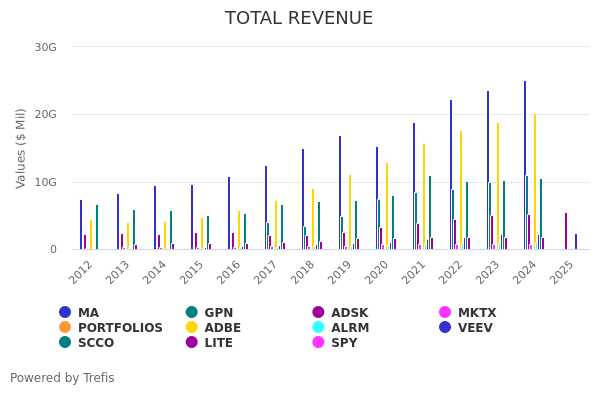Image resolution: width=600 pixels, height=400 pixels.
Task: Click the yellow ADBE legend dot
Action: 191,328
